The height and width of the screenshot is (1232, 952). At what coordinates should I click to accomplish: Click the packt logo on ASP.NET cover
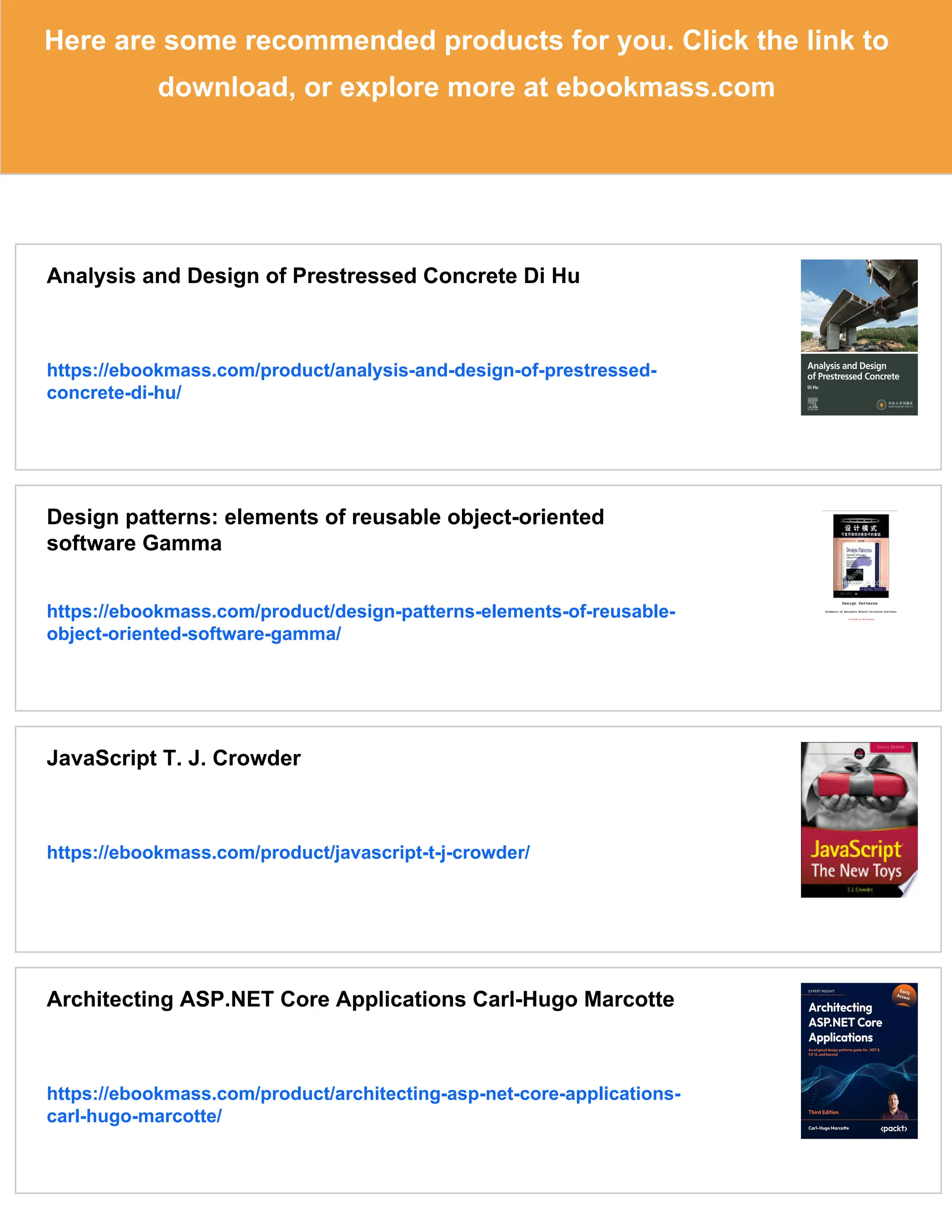(893, 1128)
